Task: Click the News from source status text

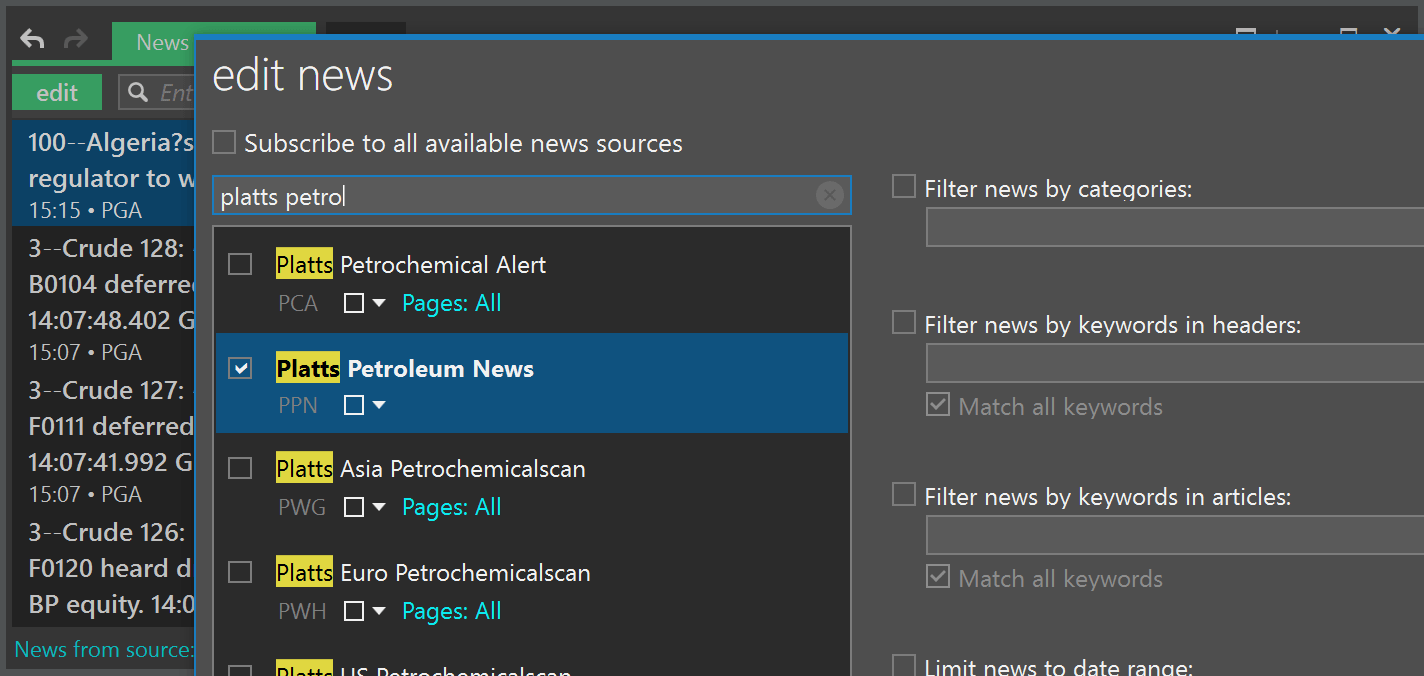Action: [x=104, y=649]
